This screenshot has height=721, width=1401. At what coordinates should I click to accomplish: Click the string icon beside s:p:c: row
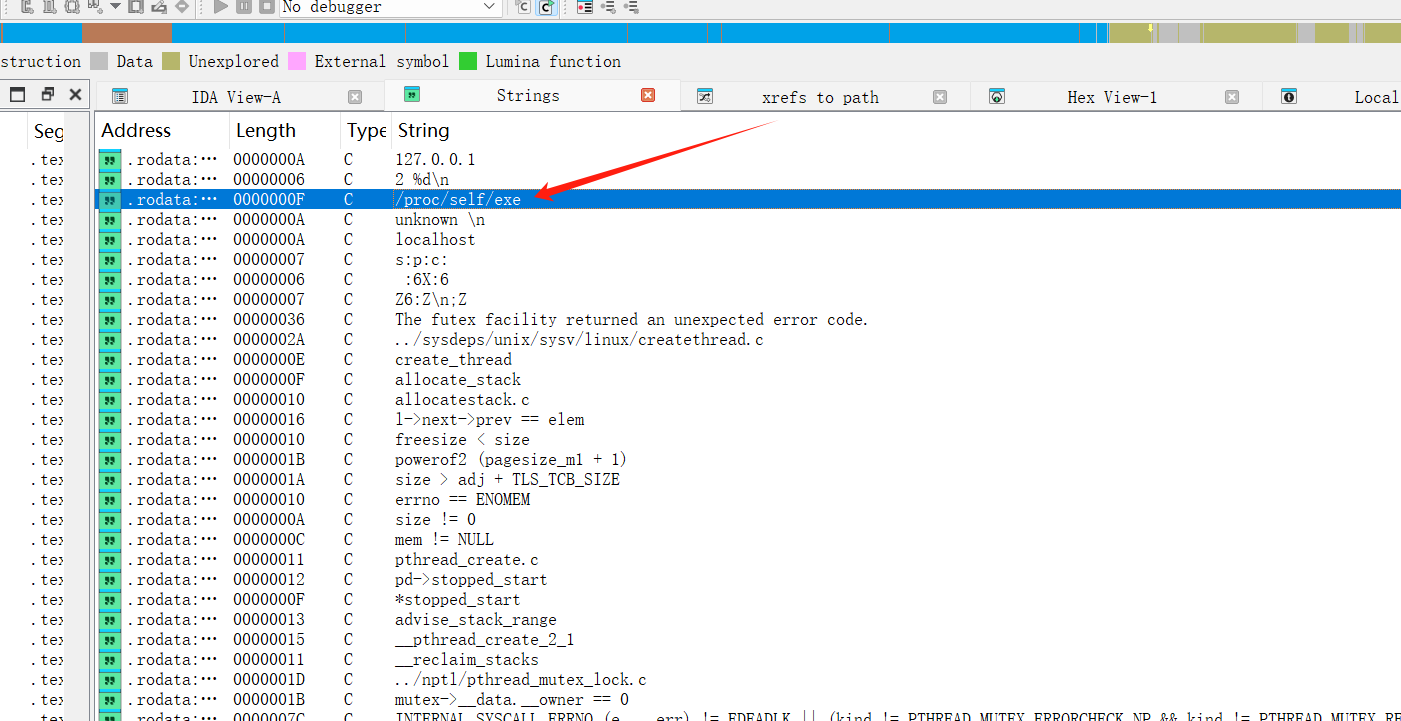tap(109, 260)
